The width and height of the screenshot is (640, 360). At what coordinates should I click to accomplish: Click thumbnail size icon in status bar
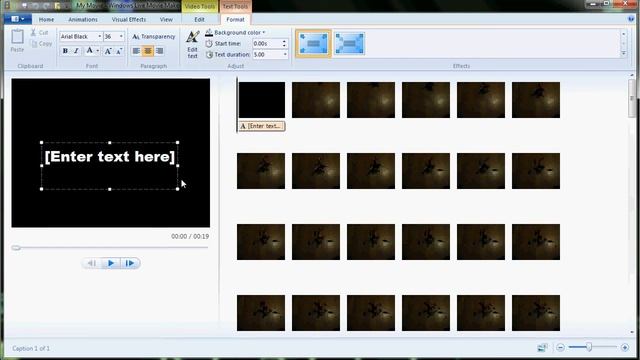[x=542, y=347]
